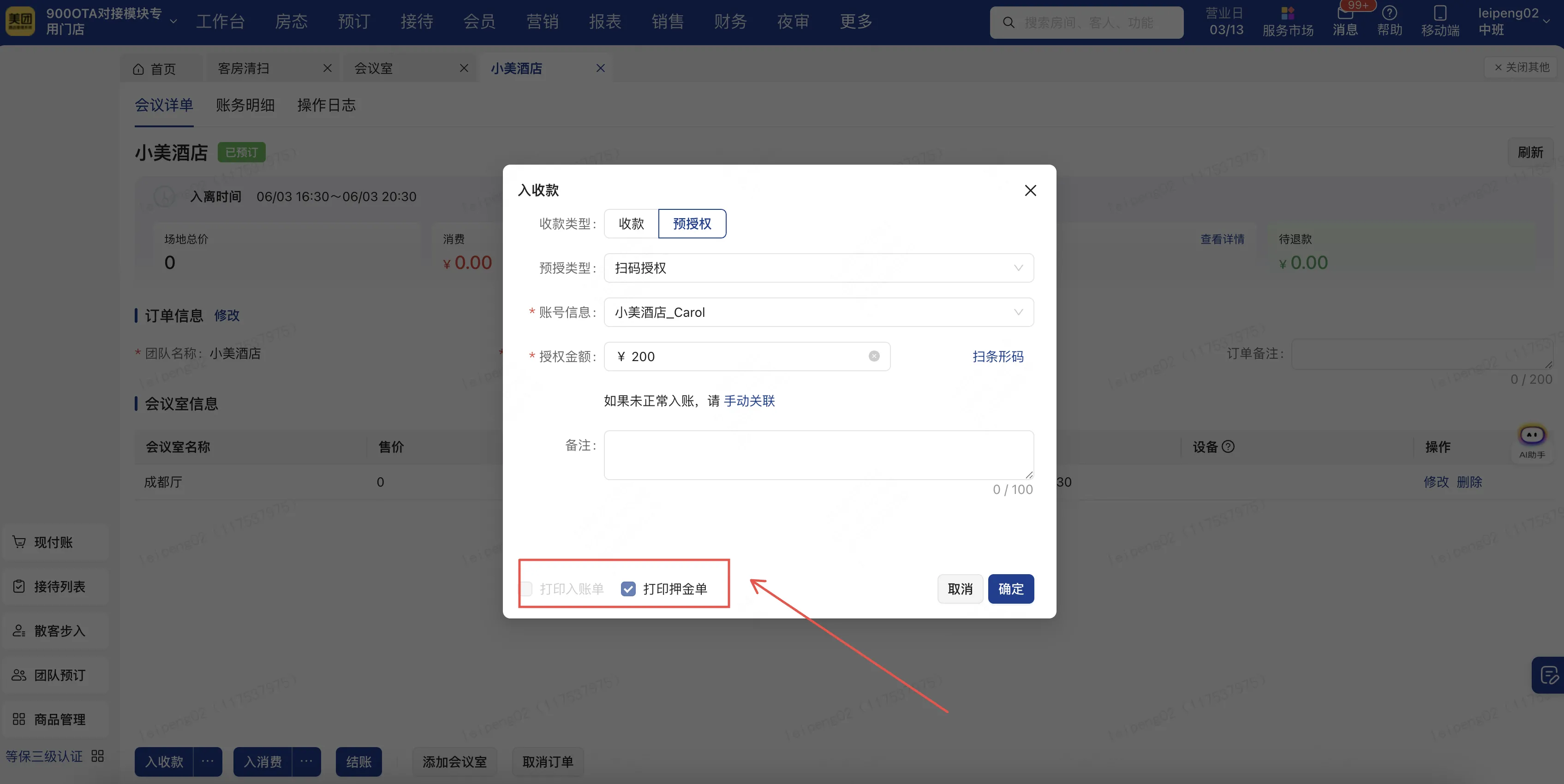1564x784 pixels.
Task: Expand the store name dropdown
Action: tap(173, 21)
